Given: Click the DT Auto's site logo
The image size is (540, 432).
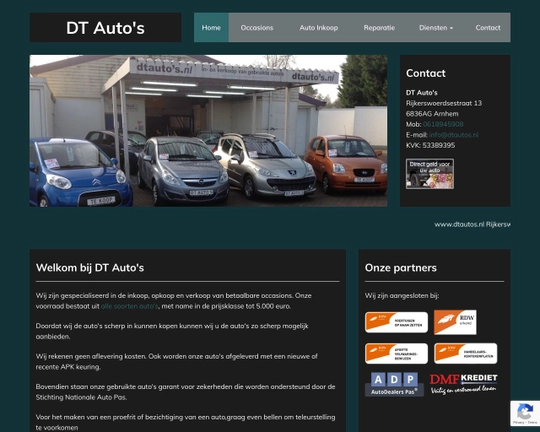Looking at the screenshot, I should point(105,28).
